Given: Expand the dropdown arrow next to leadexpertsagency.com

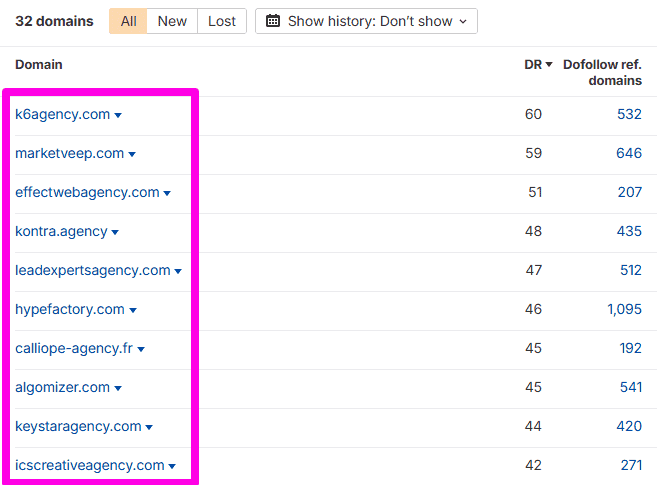Looking at the screenshot, I should point(178,271).
